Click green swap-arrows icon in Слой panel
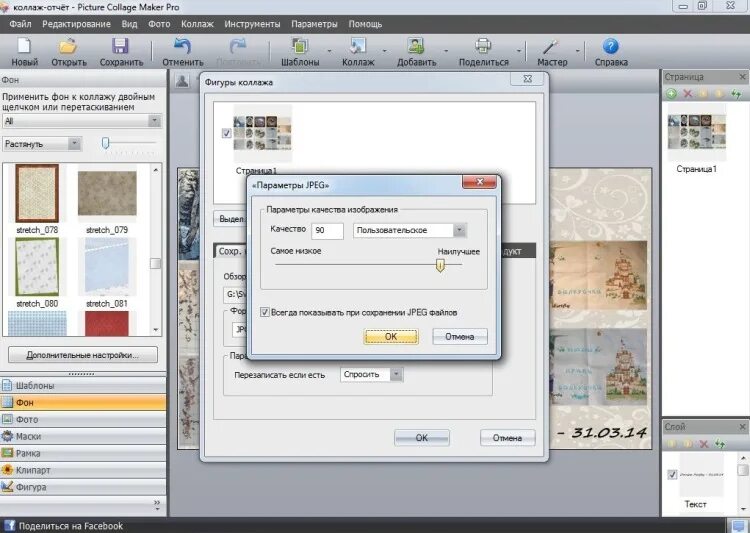The width and height of the screenshot is (750, 533). point(720,444)
